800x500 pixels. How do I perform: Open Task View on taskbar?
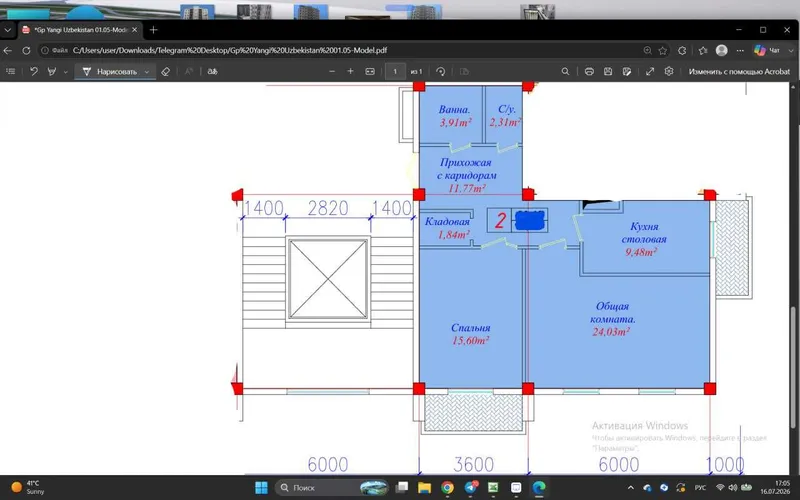pos(402,488)
